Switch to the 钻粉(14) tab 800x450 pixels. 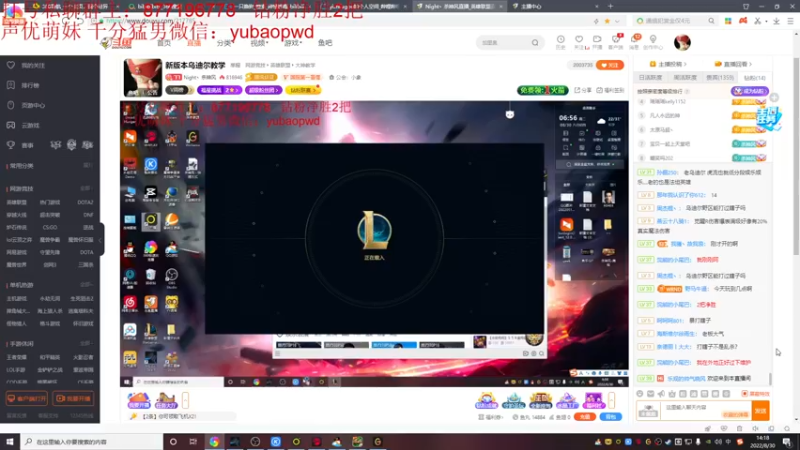[x=755, y=78]
